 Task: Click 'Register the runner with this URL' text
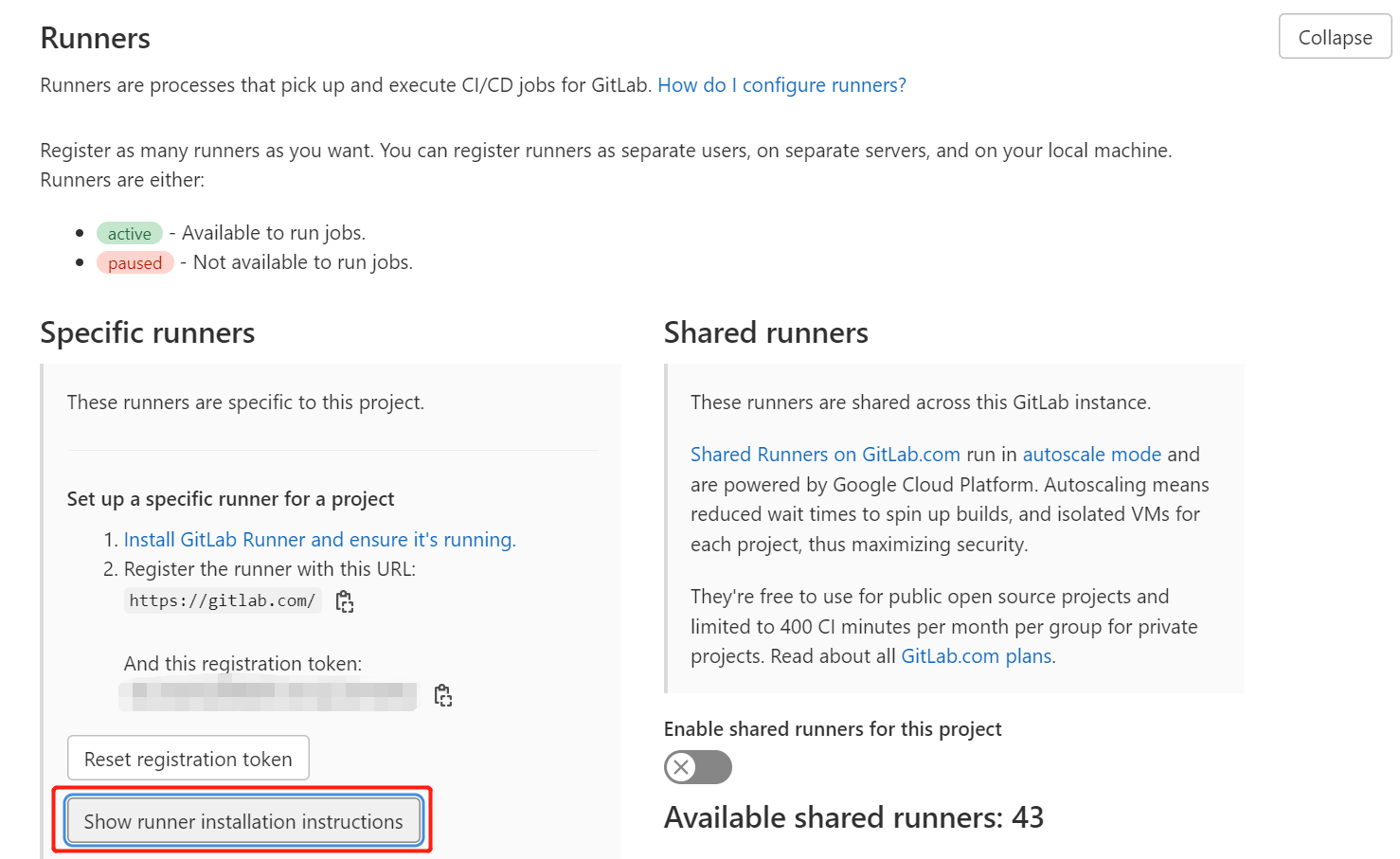[270, 569]
